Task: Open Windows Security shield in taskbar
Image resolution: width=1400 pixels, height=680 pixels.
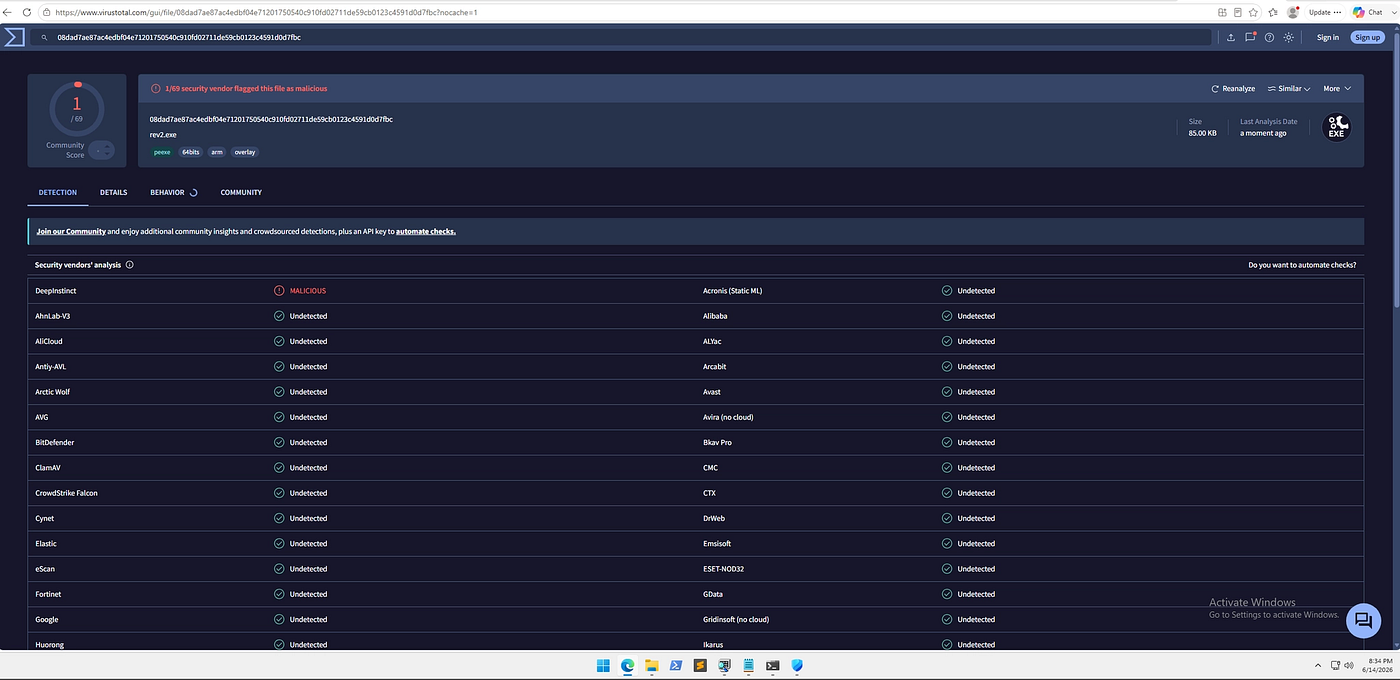Action: click(797, 665)
